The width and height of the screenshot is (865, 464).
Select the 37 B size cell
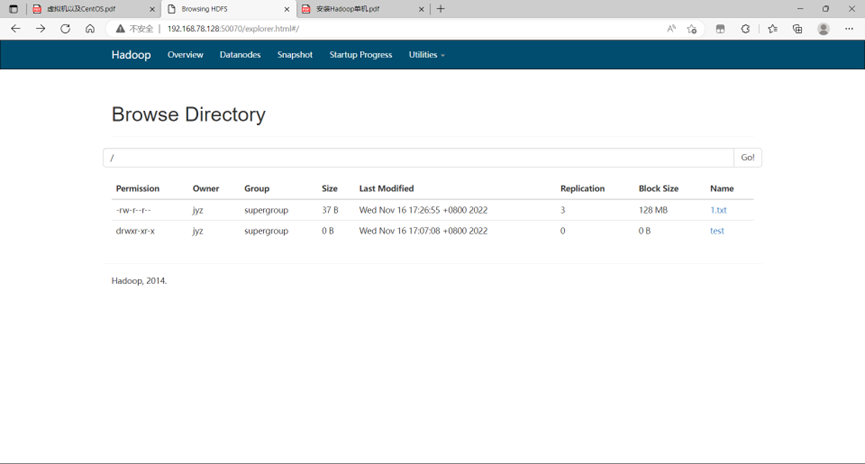330,210
